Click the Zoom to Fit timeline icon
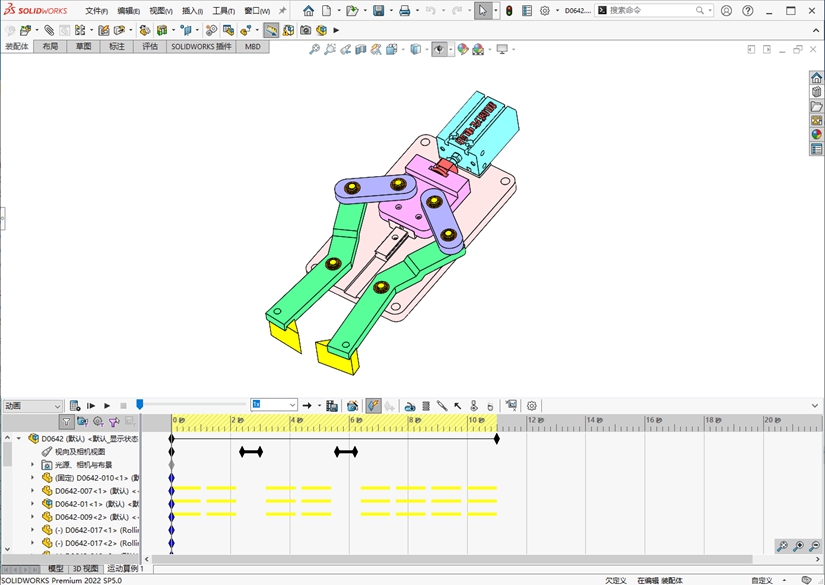This screenshot has width=825, height=585. coord(782,546)
